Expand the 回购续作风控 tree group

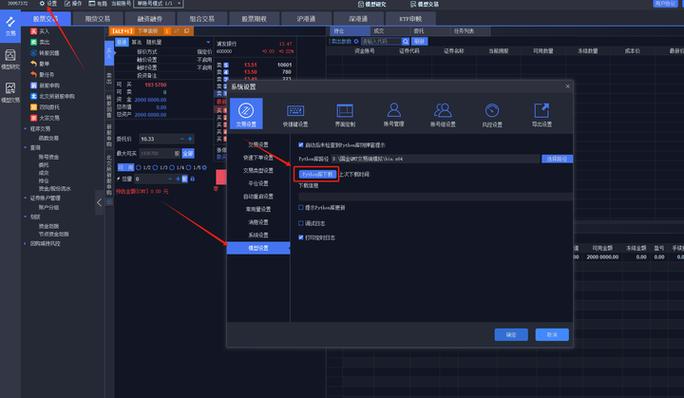click(25, 244)
